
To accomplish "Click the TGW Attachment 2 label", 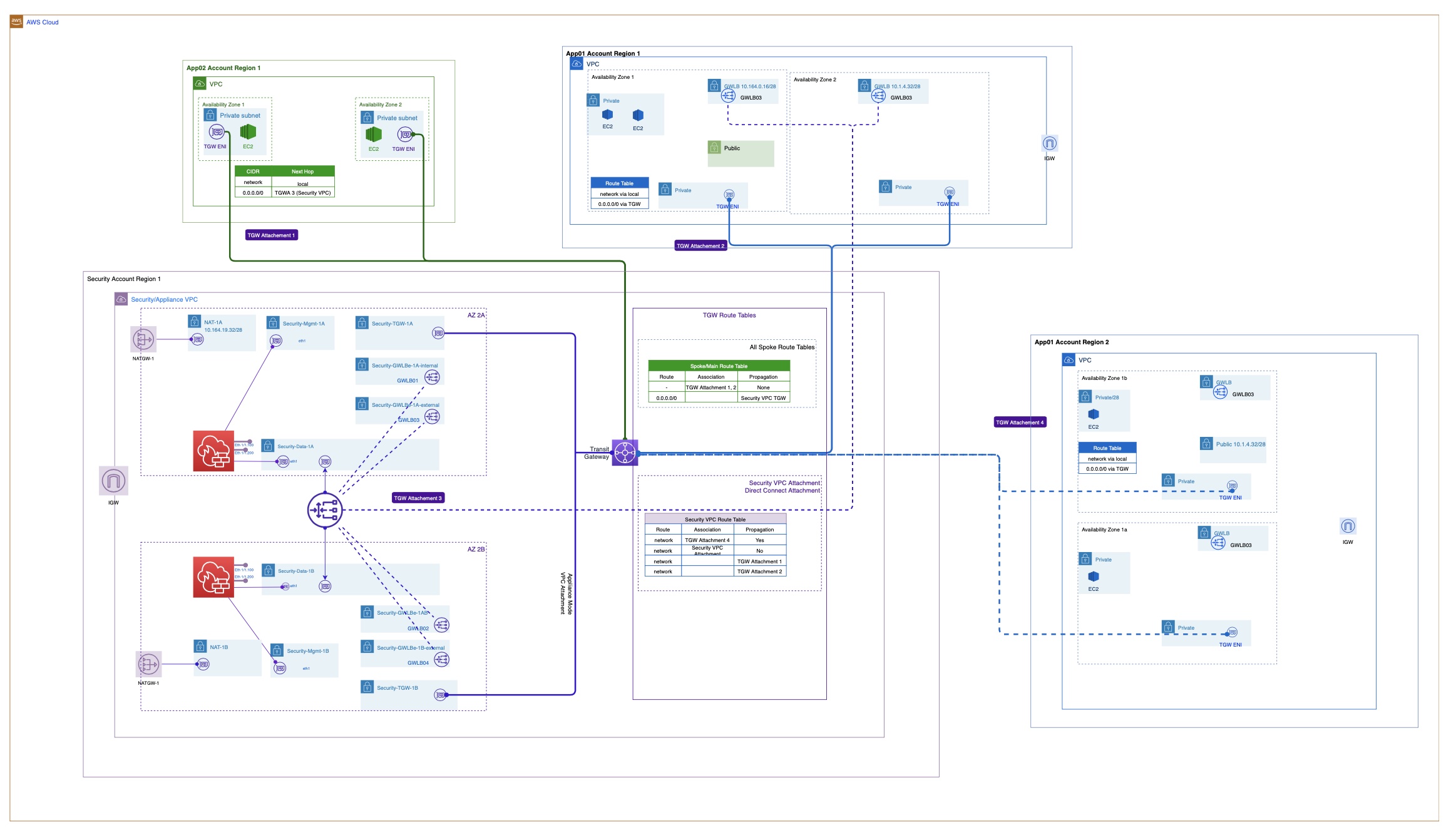I will pyautogui.click(x=700, y=245).
